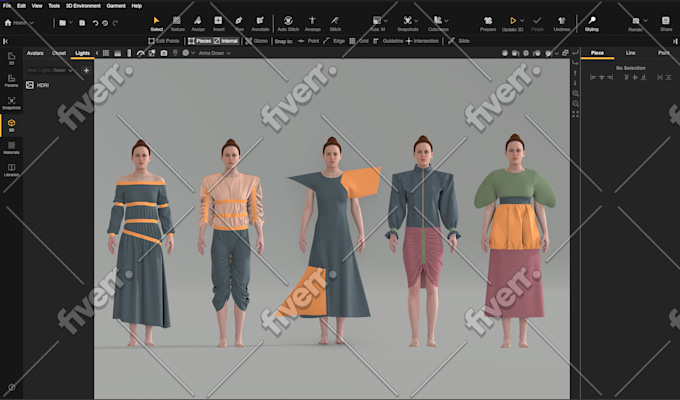Open the 3D Environment menu
Viewport: 680px width, 400px height.
click(83, 6)
